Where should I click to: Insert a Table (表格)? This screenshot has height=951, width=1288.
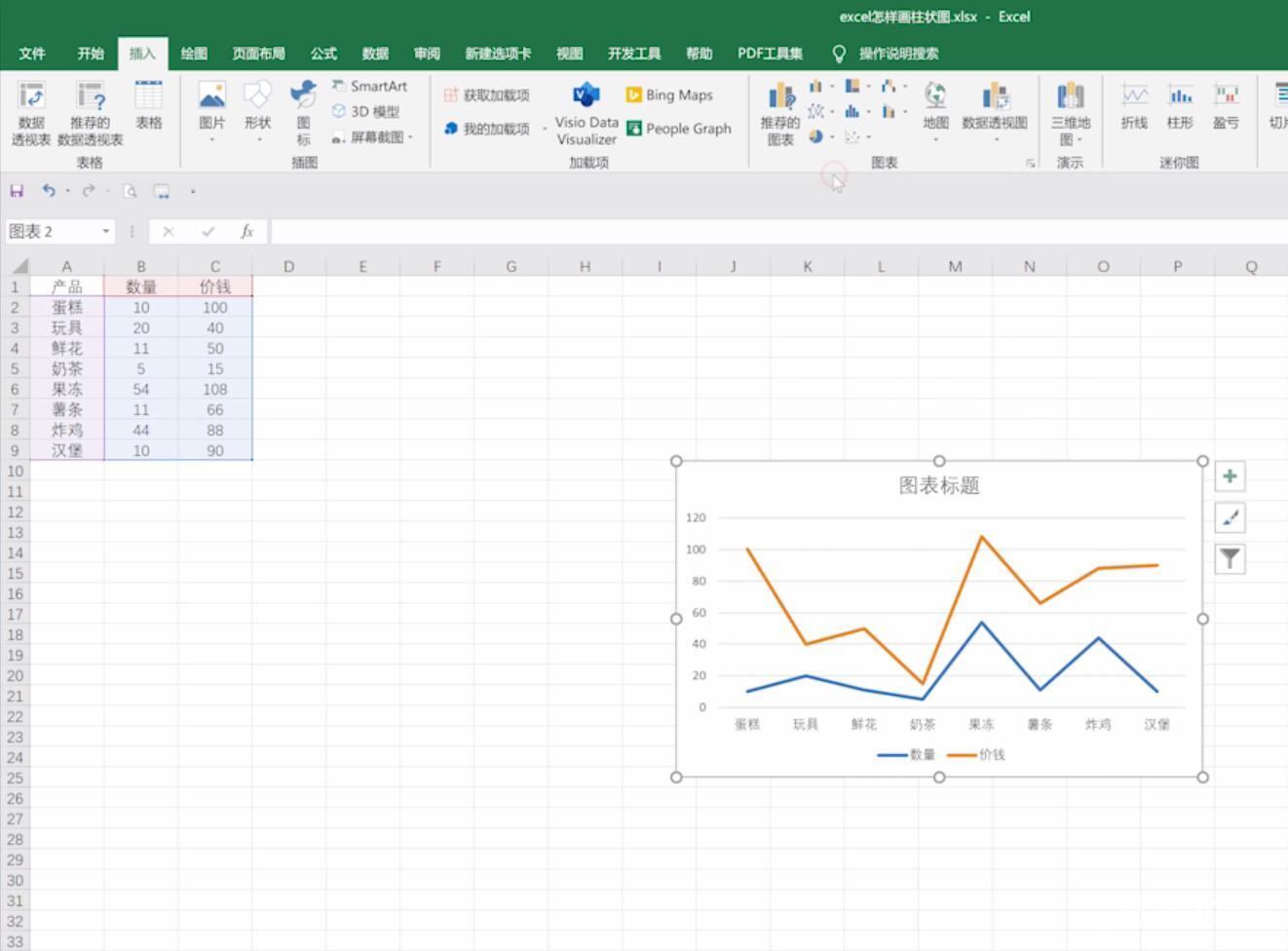pos(148,105)
